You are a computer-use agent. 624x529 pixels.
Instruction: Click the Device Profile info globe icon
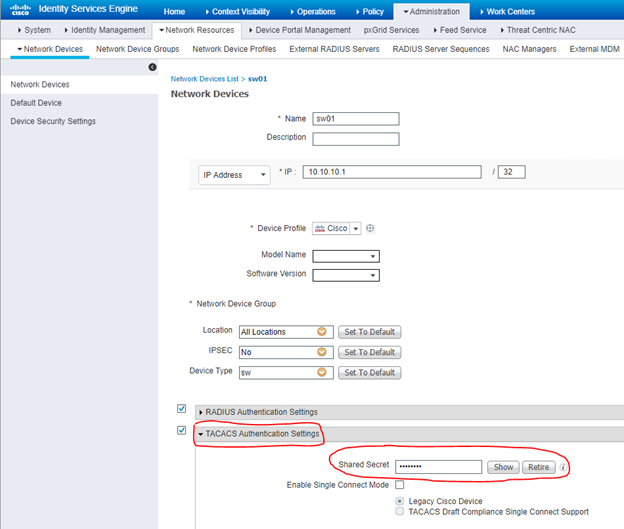point(370,228)
